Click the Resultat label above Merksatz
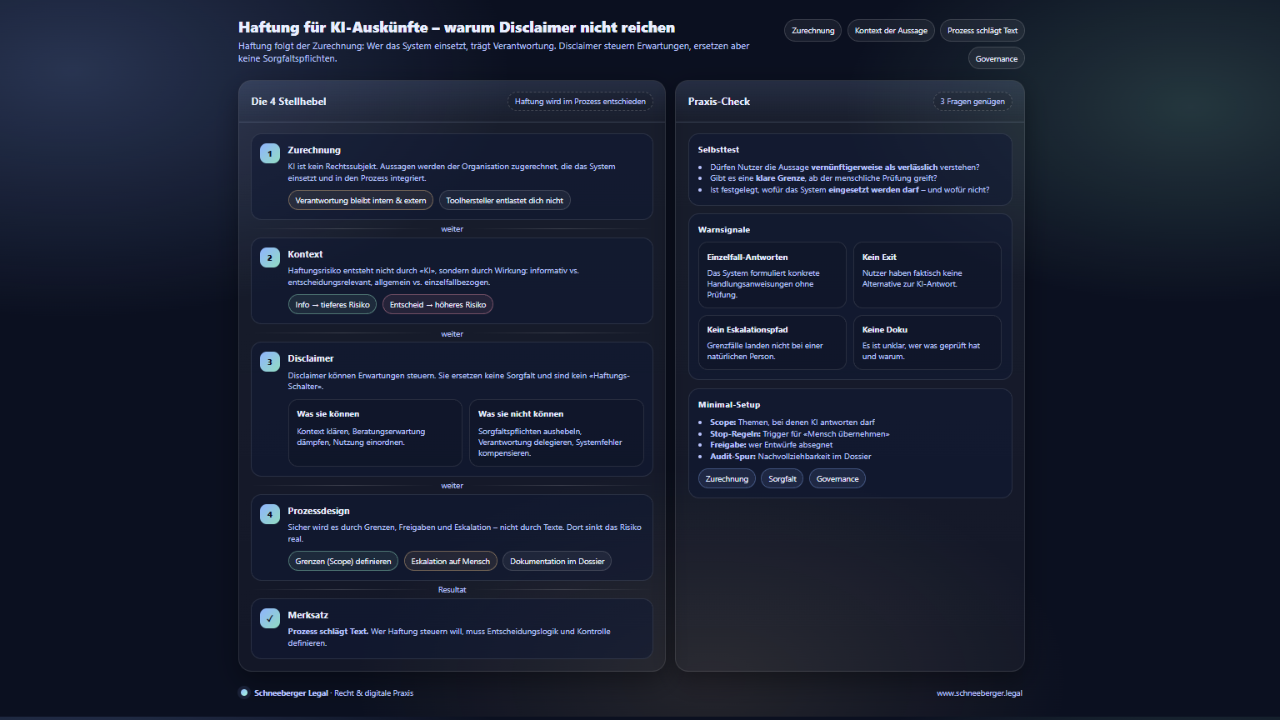The height and width of the screenshot is (720, 1280). tap(452, 590)
